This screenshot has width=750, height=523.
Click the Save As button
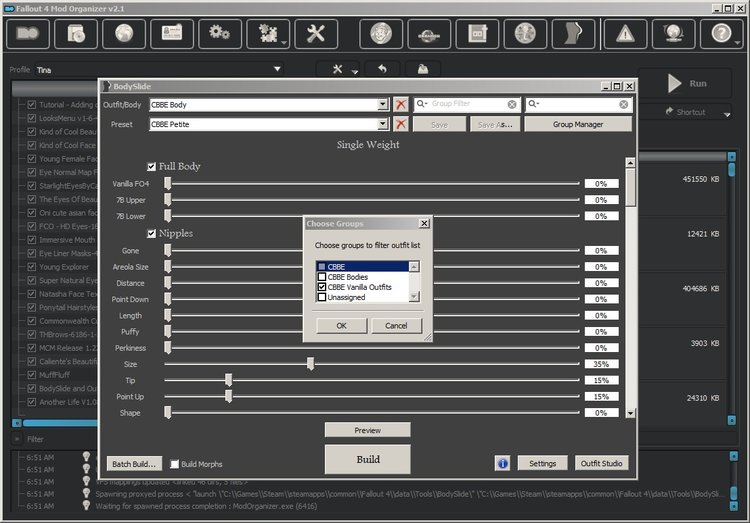[495, 124]
